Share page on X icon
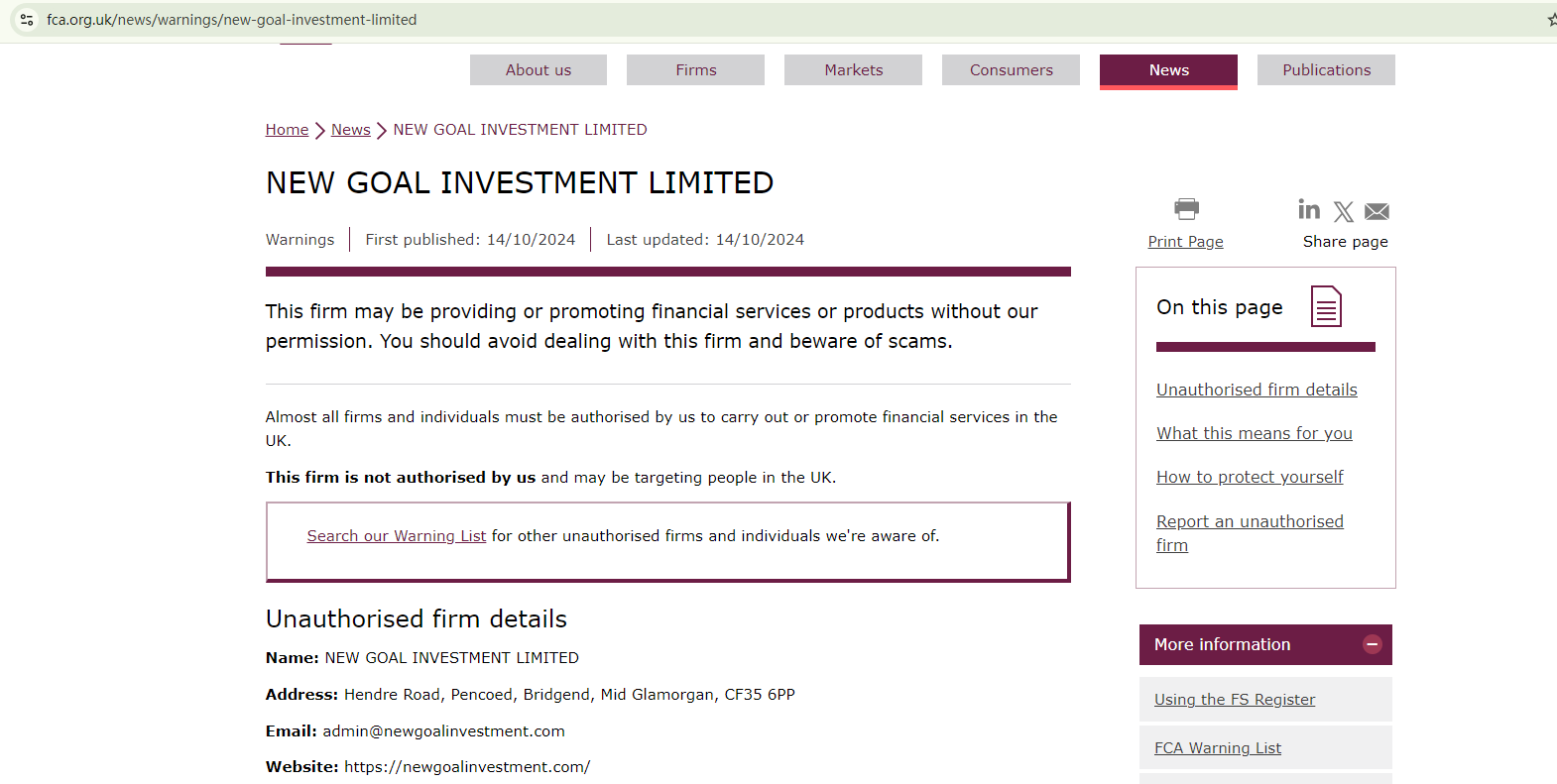The height and width of the screenshot is (784, 1557). 1344,211
